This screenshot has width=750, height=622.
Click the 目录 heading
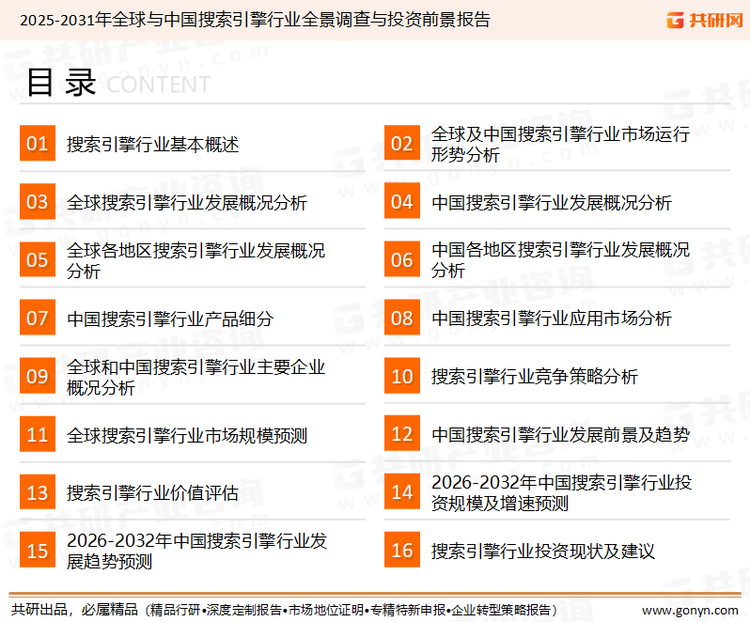click(x=61, y=83)
